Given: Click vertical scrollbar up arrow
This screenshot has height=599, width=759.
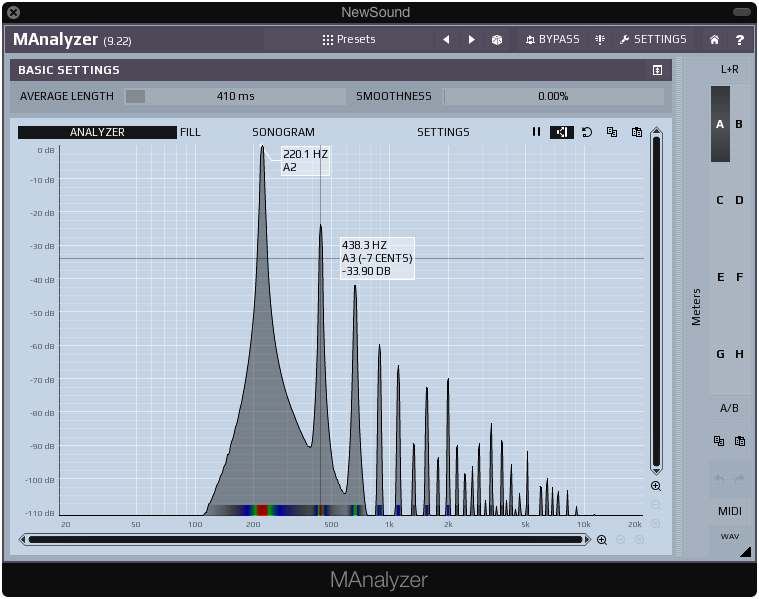Looking at the screenshot, I should coord(656,131).
